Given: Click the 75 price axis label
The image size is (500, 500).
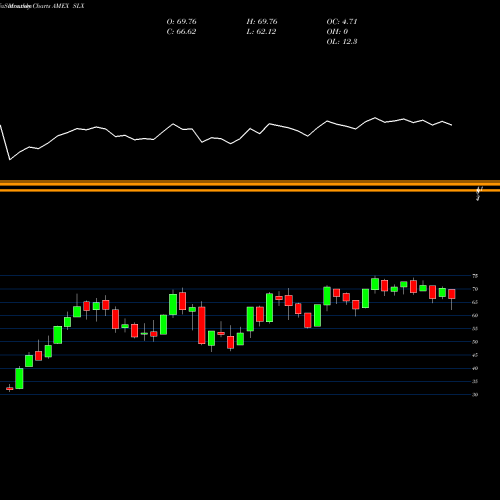Looking at the screenshot, I should coord(475,276).
